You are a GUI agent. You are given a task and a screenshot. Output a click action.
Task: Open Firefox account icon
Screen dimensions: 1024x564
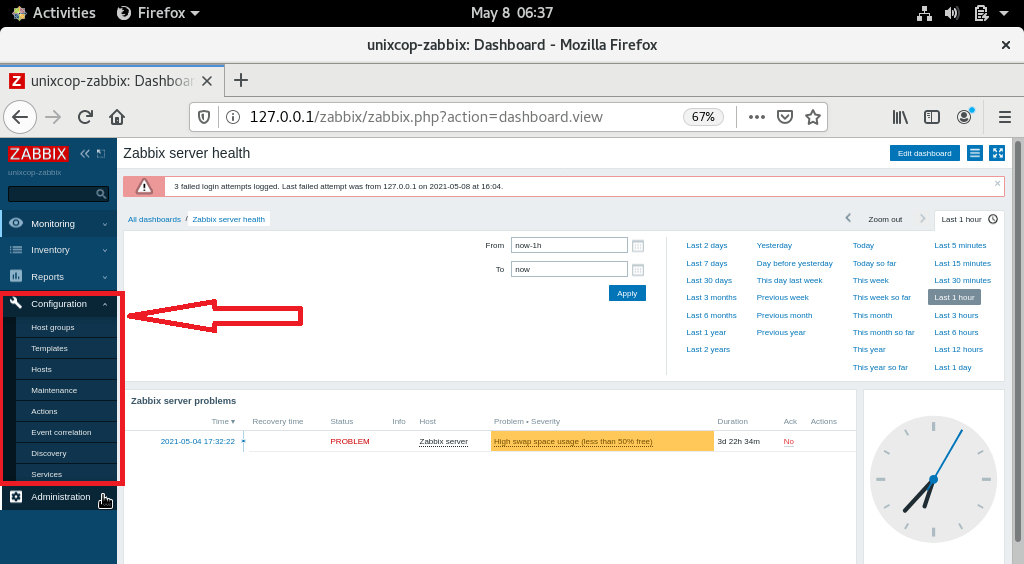tap(964, 117)
